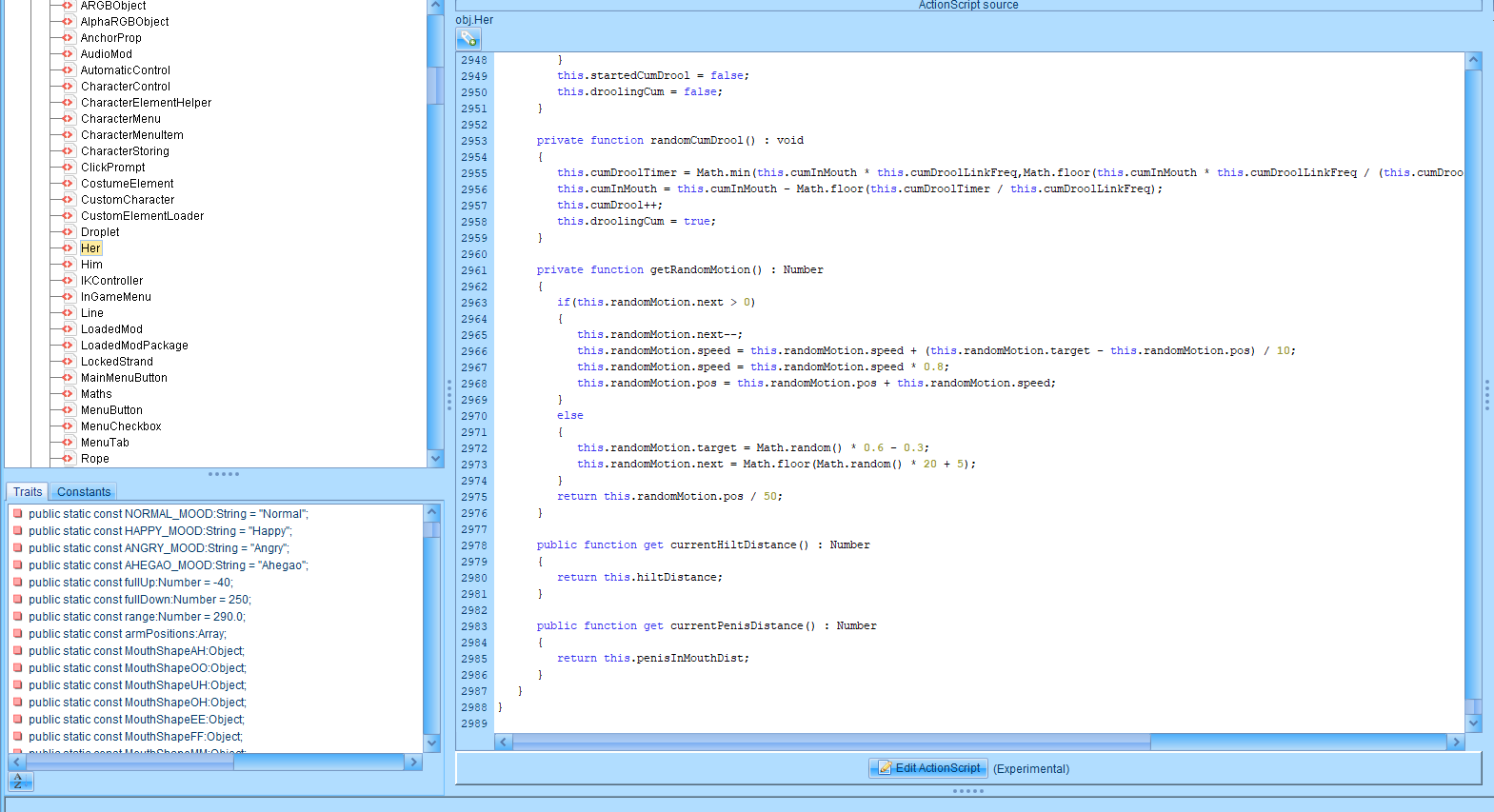Image resolution: width=1494 pixels, height=812 pixels.
Task: Open the CharacterStoring class
Action: (125, 151)
